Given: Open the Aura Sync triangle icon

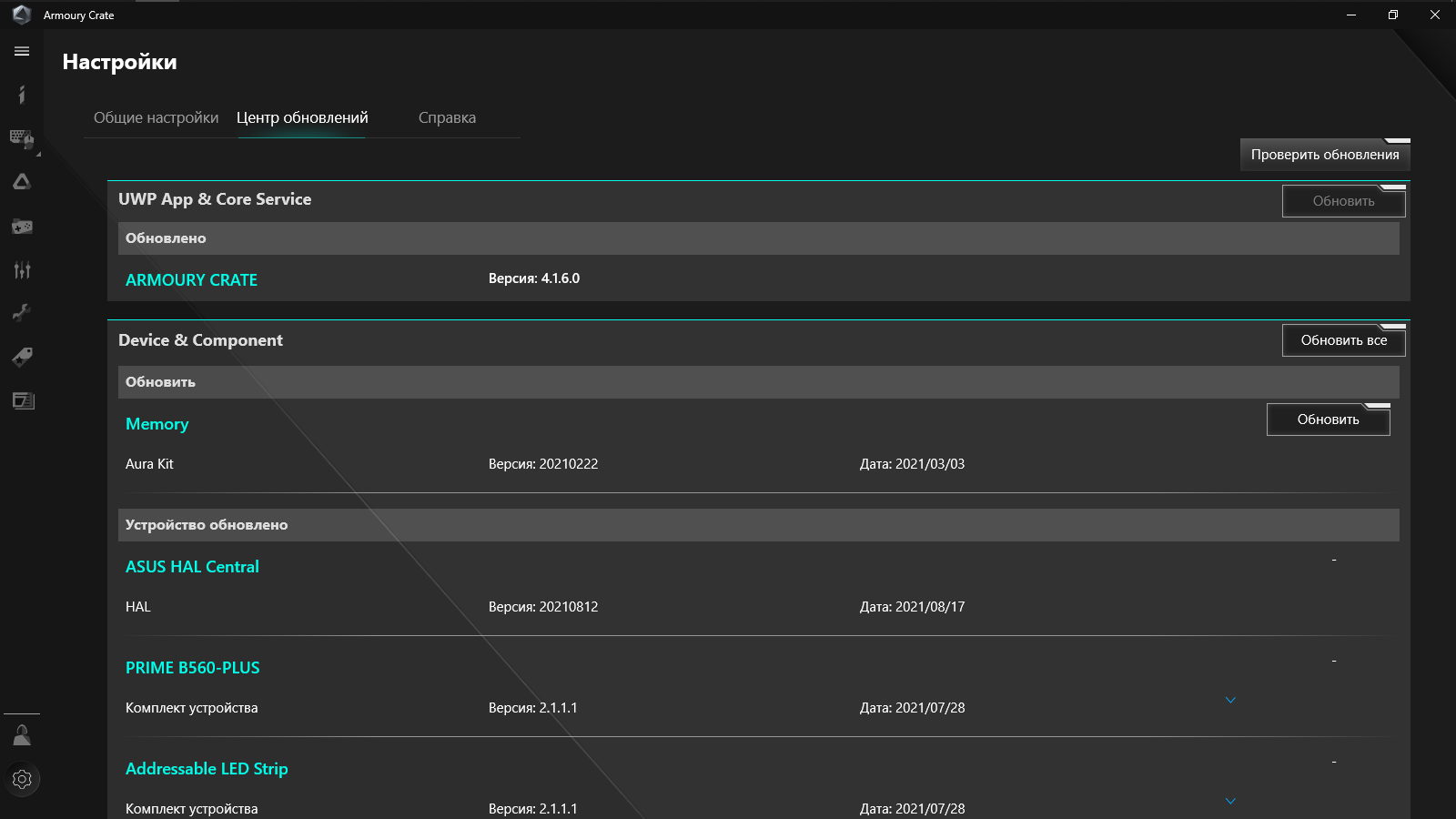Looking at the screenshot, I should (22, 182).
